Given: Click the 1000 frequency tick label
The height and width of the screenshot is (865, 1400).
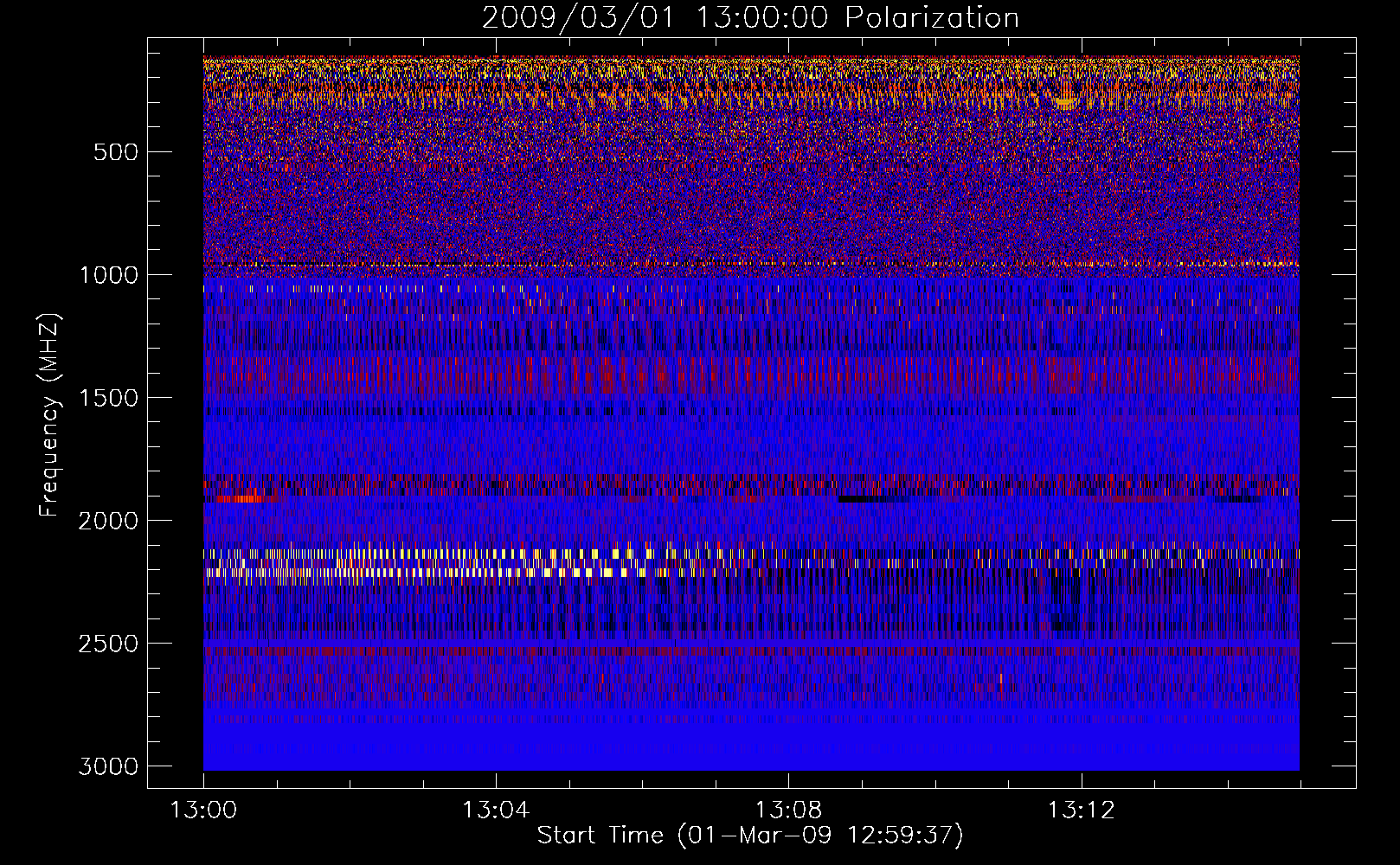Looking at the screenshot, I should tap(109, 275).
